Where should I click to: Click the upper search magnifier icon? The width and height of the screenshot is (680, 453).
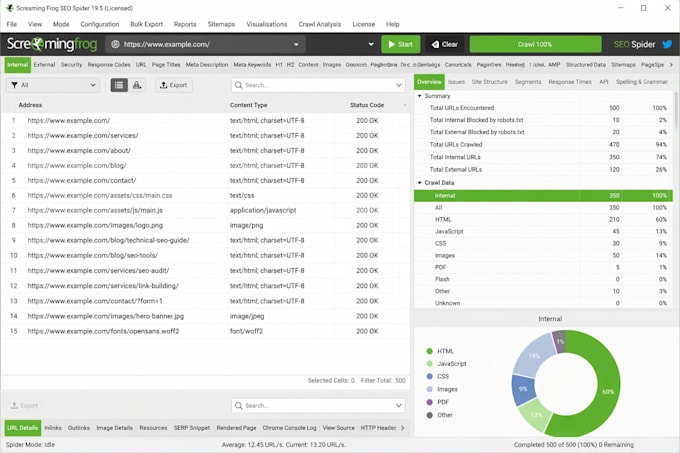point(239,85)
